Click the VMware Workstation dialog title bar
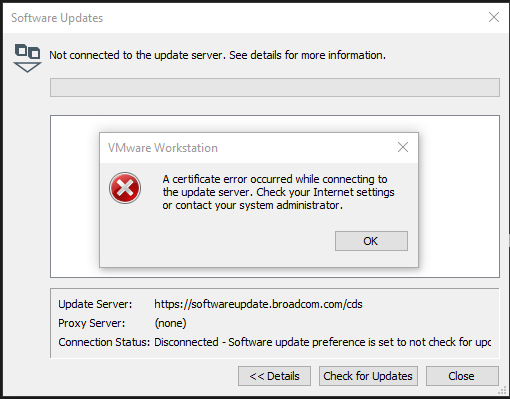 (248, 148)
